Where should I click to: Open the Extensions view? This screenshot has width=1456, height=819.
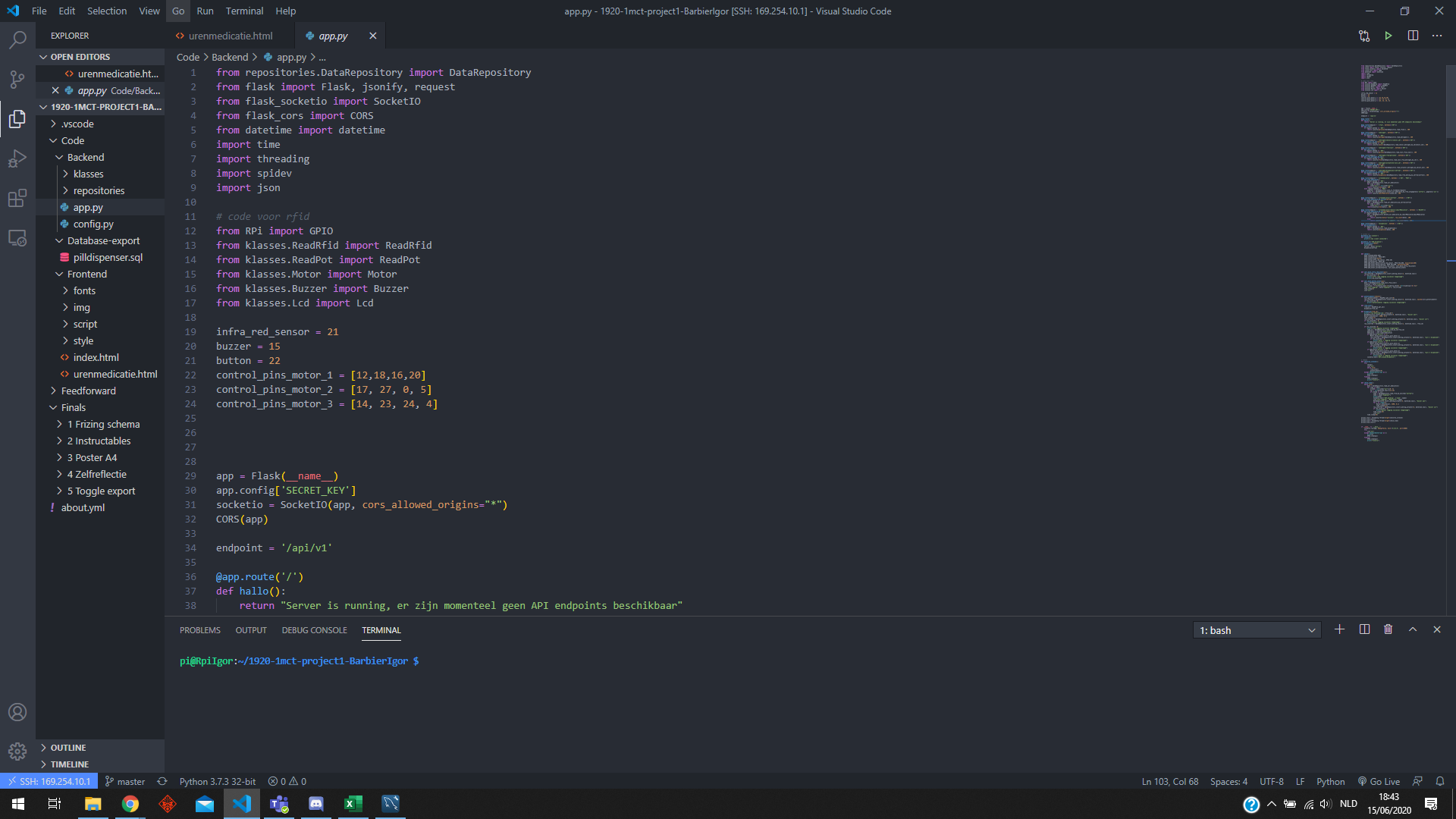point(17,198)
